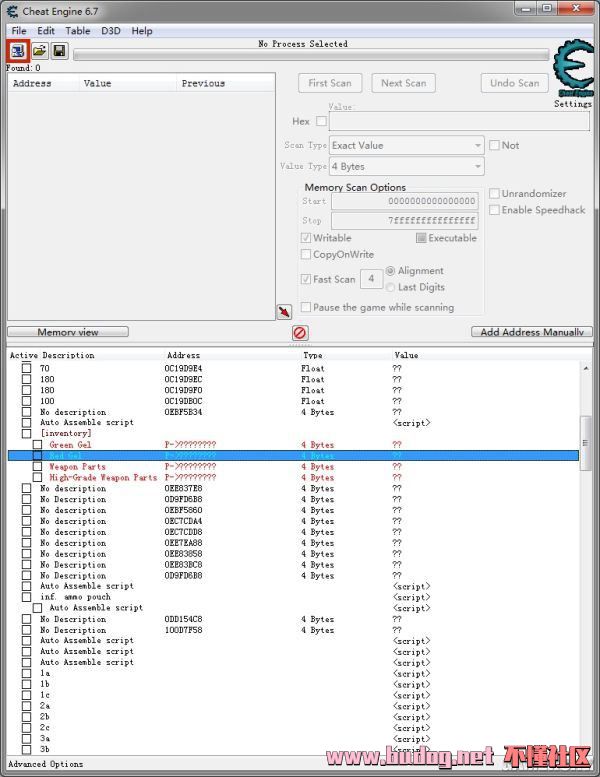Image resolution: width=600 pixels, height=777 pixels.
Task: Open the Table menu
Action: pyautogui.click(x=78, y=31)
